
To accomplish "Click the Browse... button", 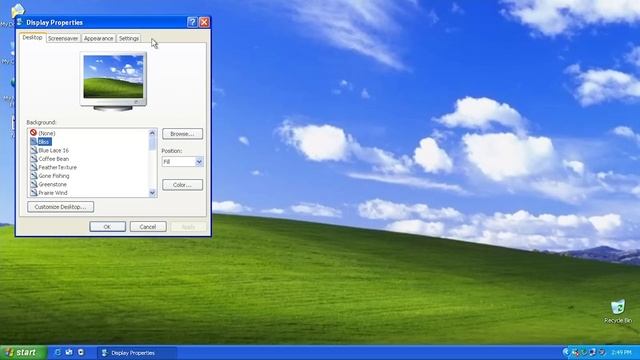I will (182, 134).
